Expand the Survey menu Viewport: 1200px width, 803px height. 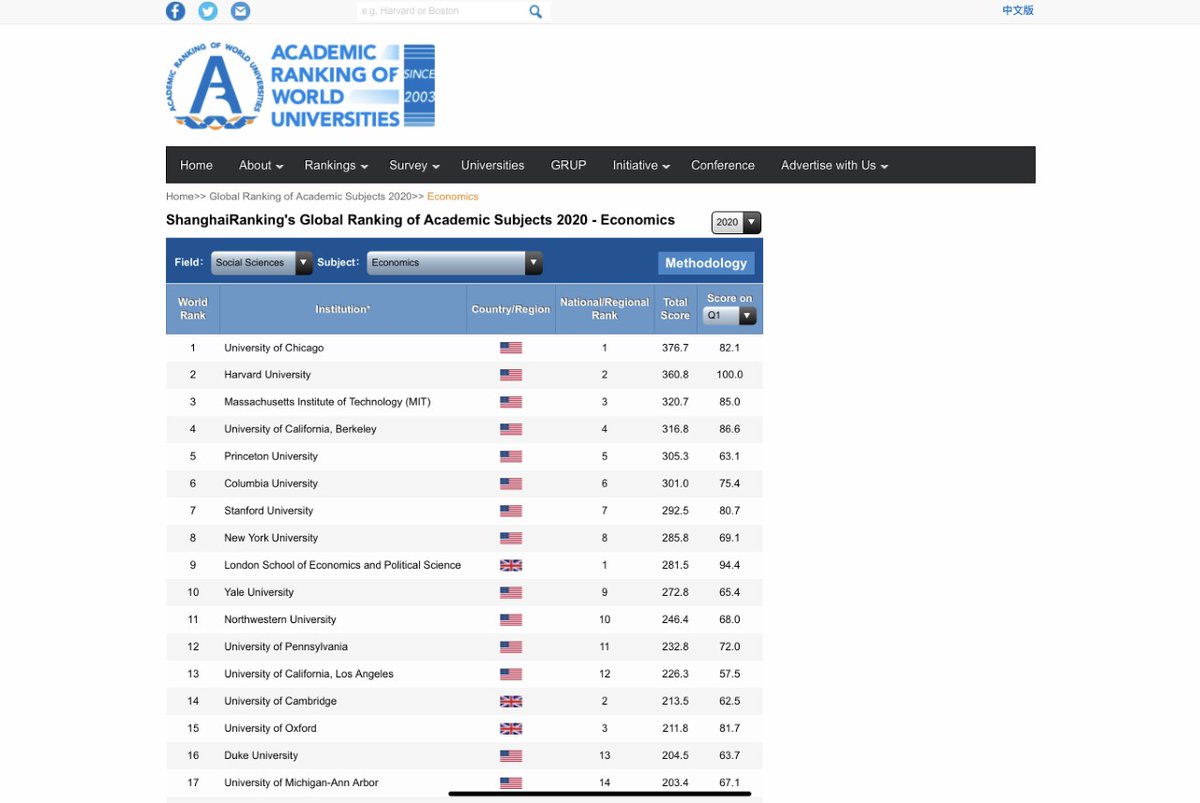click(414, 165)
